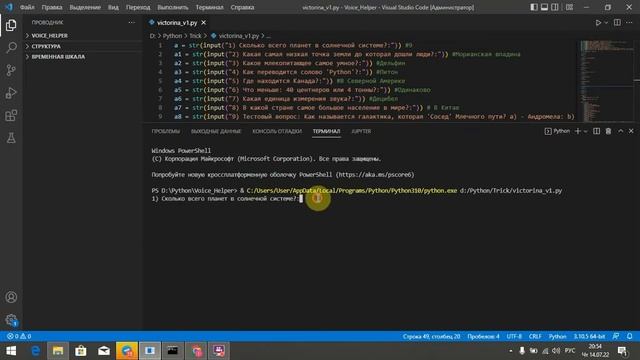Image resolution: width=640 pixels, height=360 pixels.
Task: Split the editor to the right
Action: coord(617,23)
